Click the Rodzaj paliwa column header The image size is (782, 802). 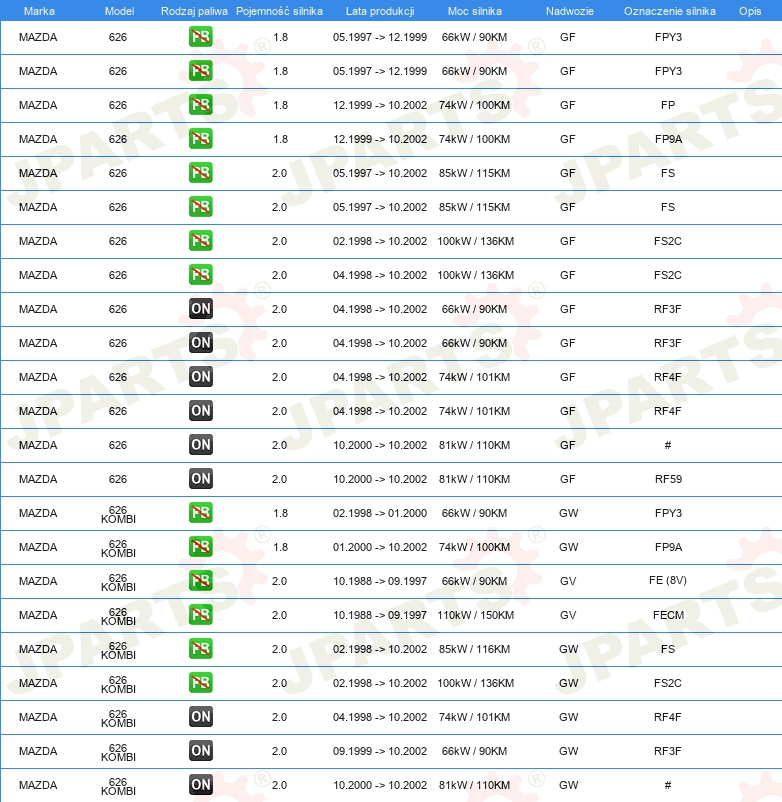pos(194,11)
